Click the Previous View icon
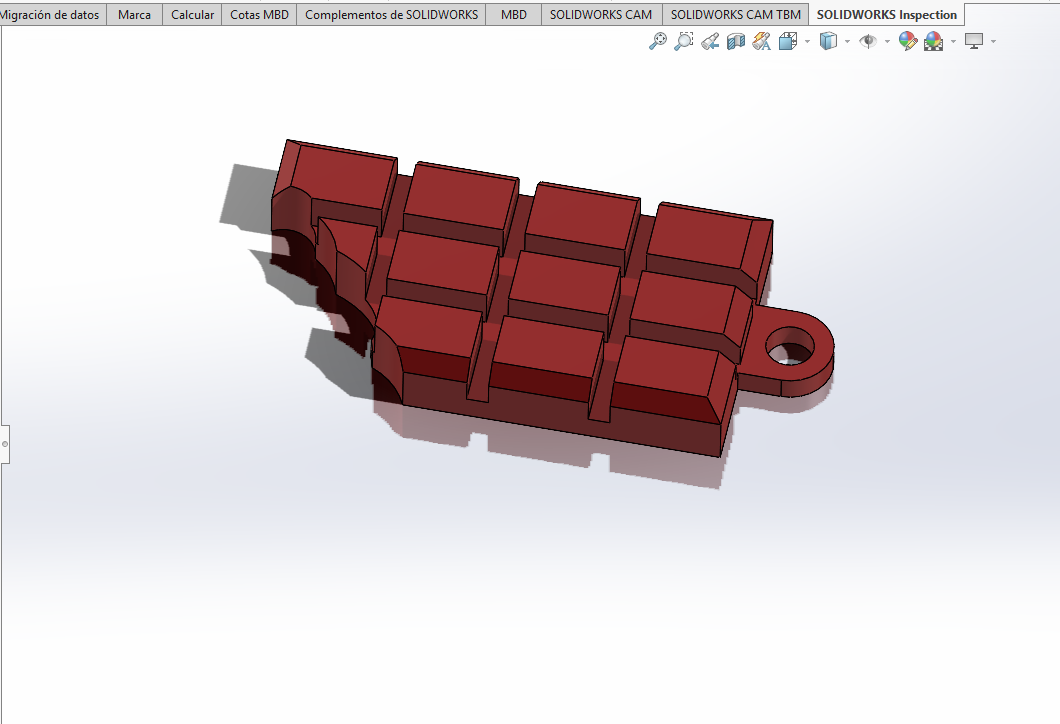This screenshot has width=1060, height=724. 710,41
